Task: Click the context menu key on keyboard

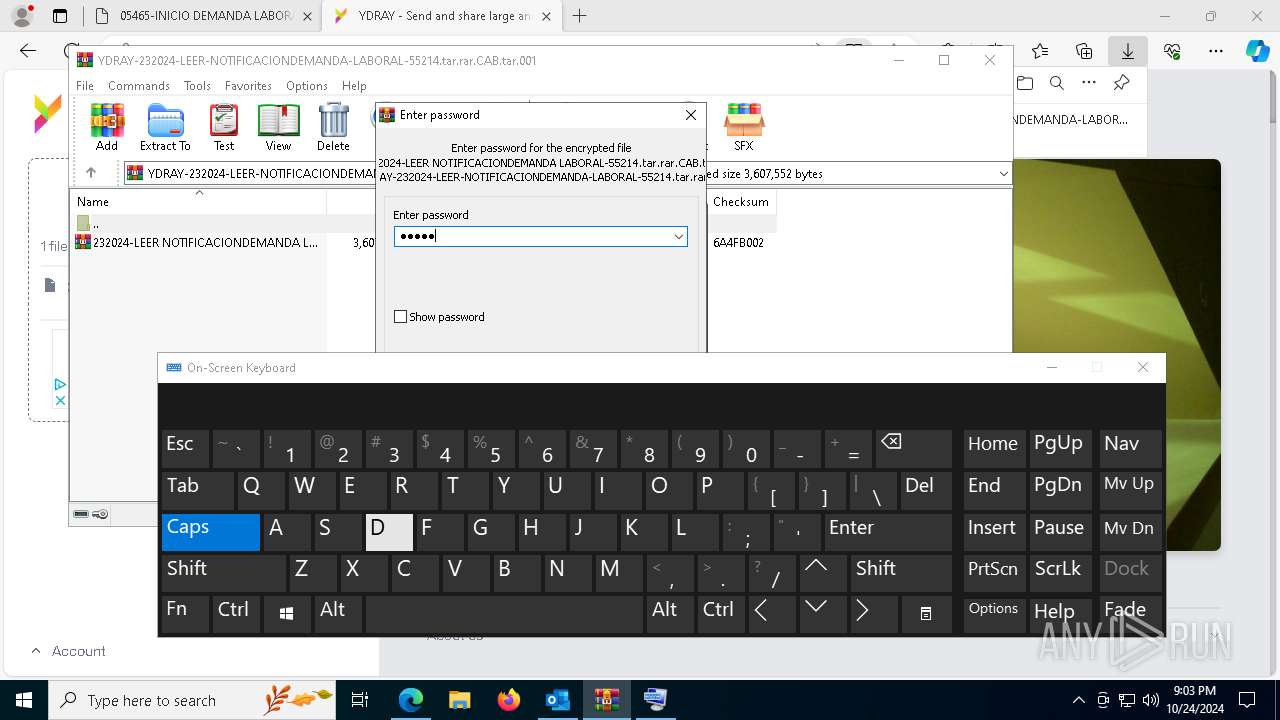Action: 926,613
